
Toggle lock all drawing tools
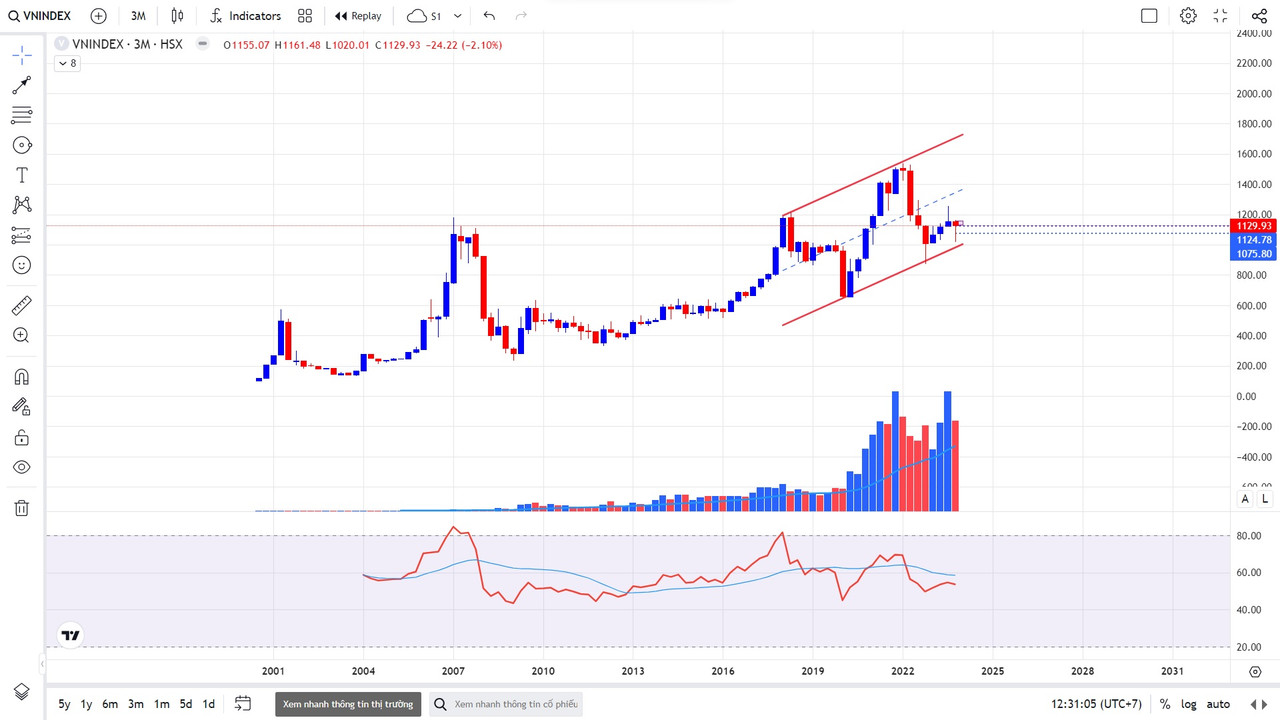[22, 437]
